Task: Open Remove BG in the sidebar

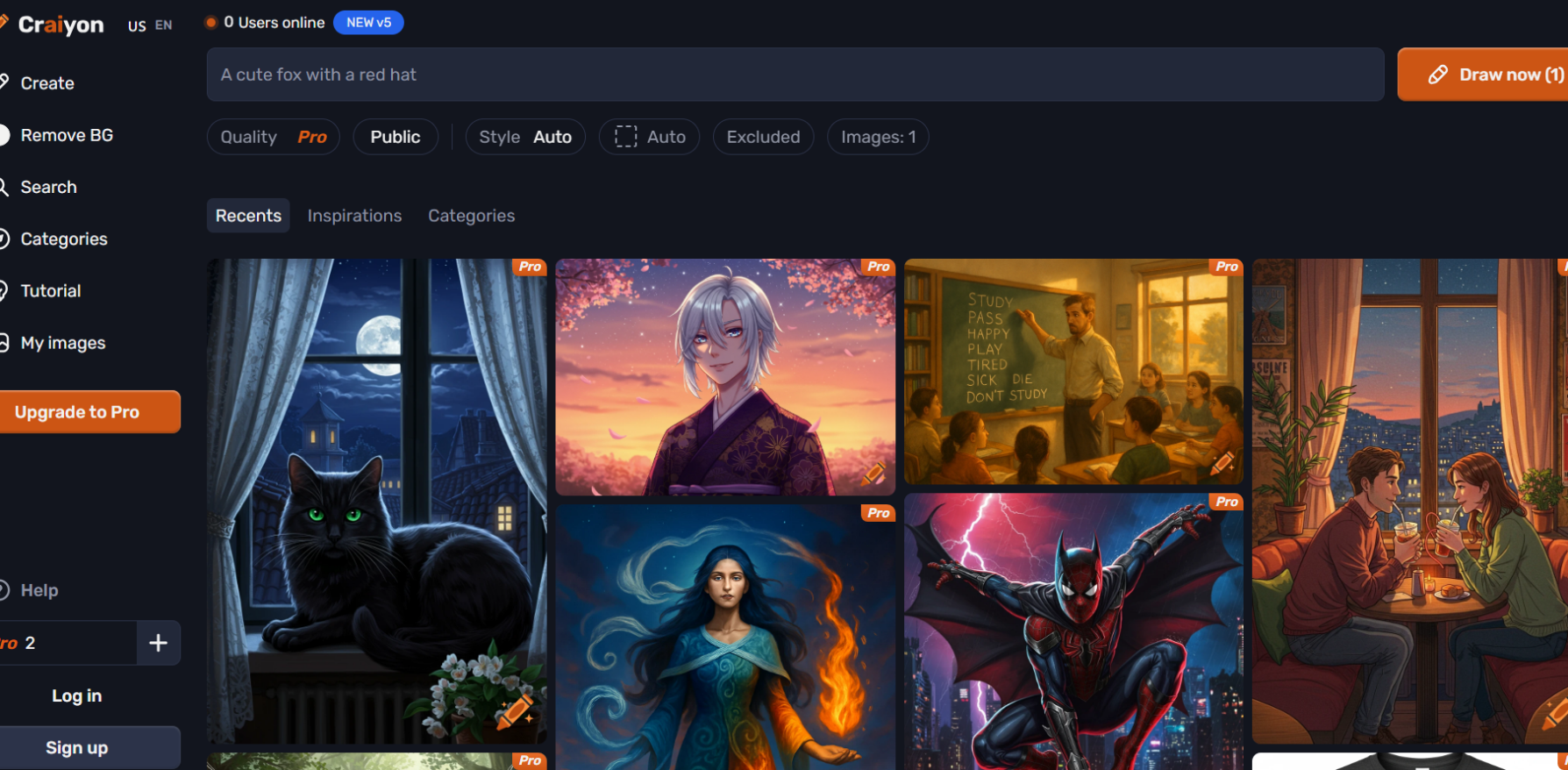Action: [67, 135]
